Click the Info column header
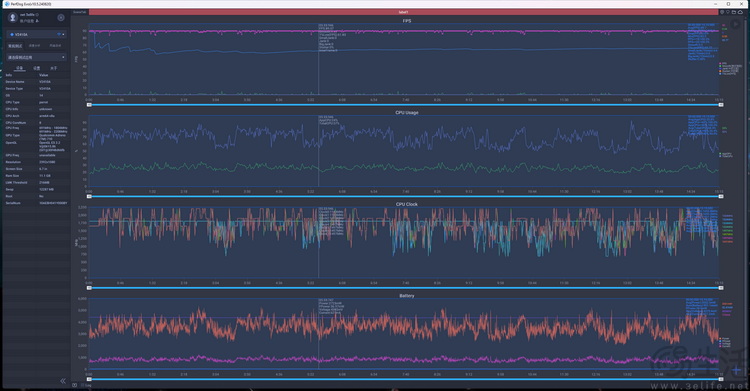Screen dimensions: 750x391 (x=9, y=75)
